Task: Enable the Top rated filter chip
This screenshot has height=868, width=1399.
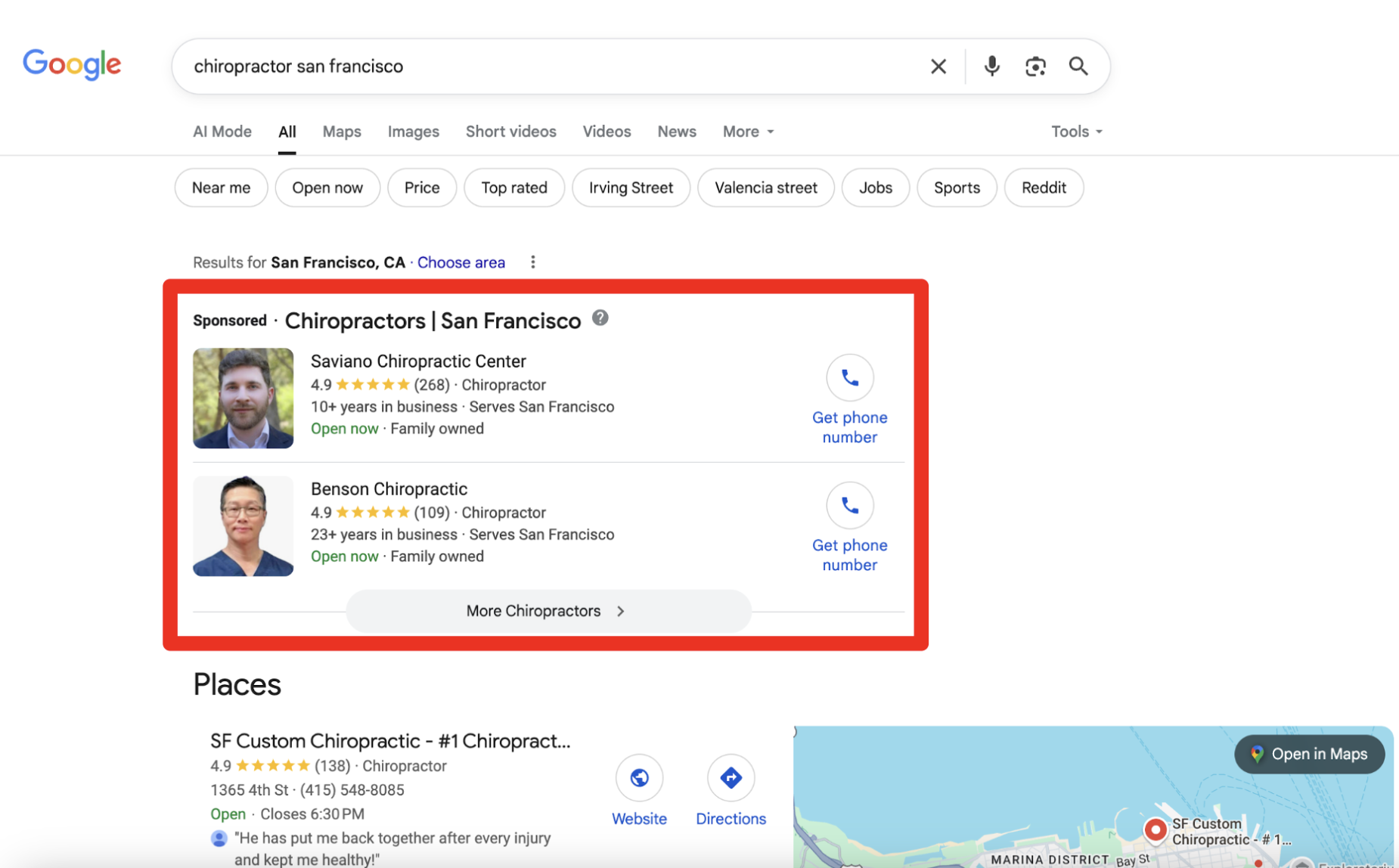Action: [513, 188]
